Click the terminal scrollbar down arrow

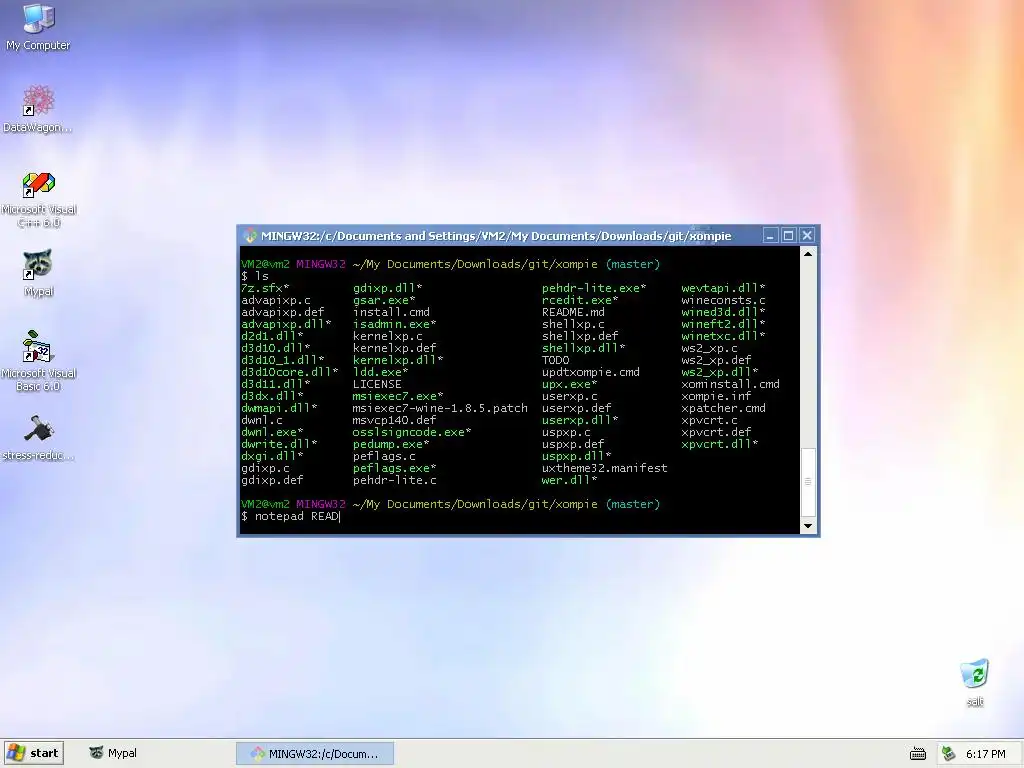808,526
